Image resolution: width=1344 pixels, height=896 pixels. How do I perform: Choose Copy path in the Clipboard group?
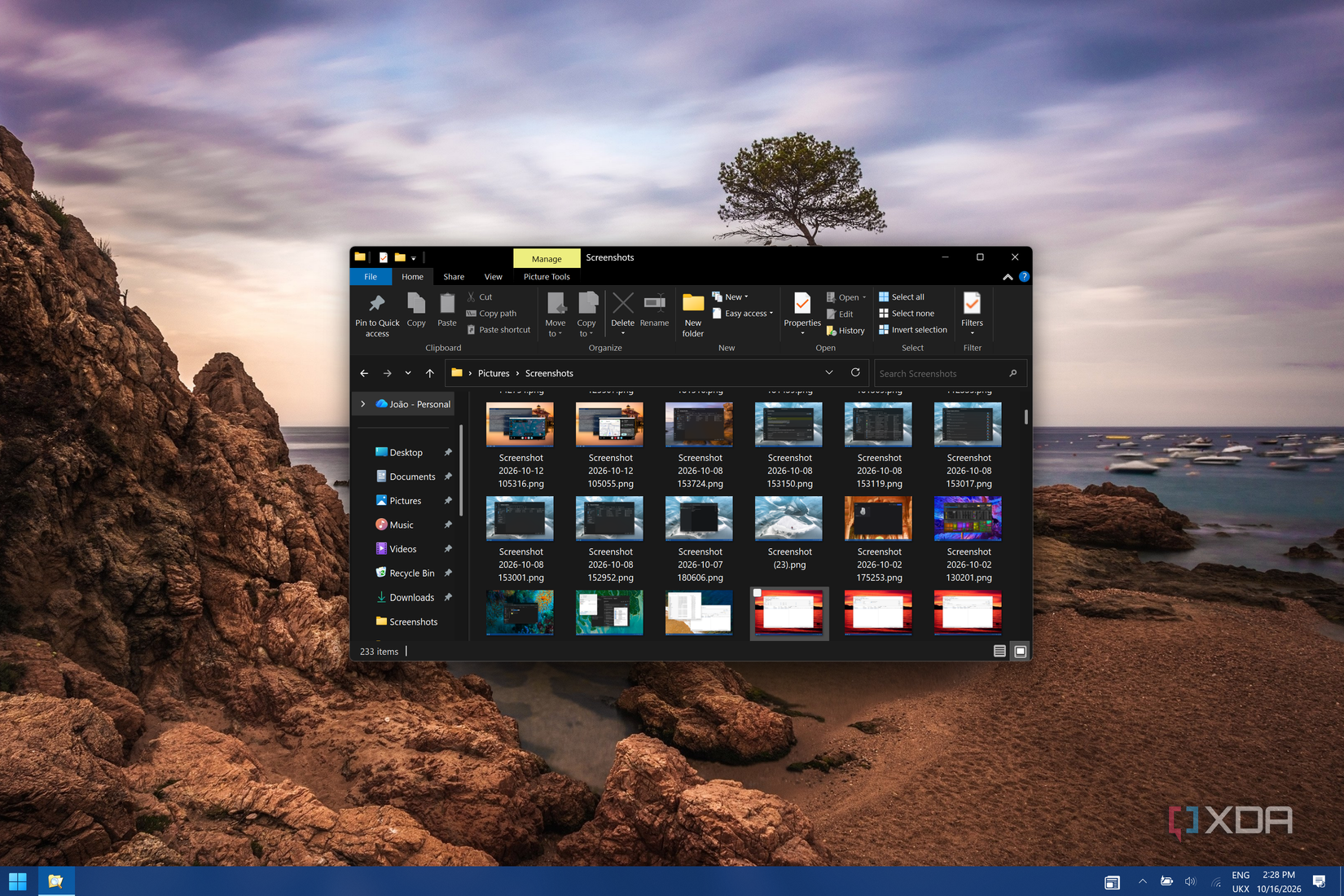[x=491, y=314]
